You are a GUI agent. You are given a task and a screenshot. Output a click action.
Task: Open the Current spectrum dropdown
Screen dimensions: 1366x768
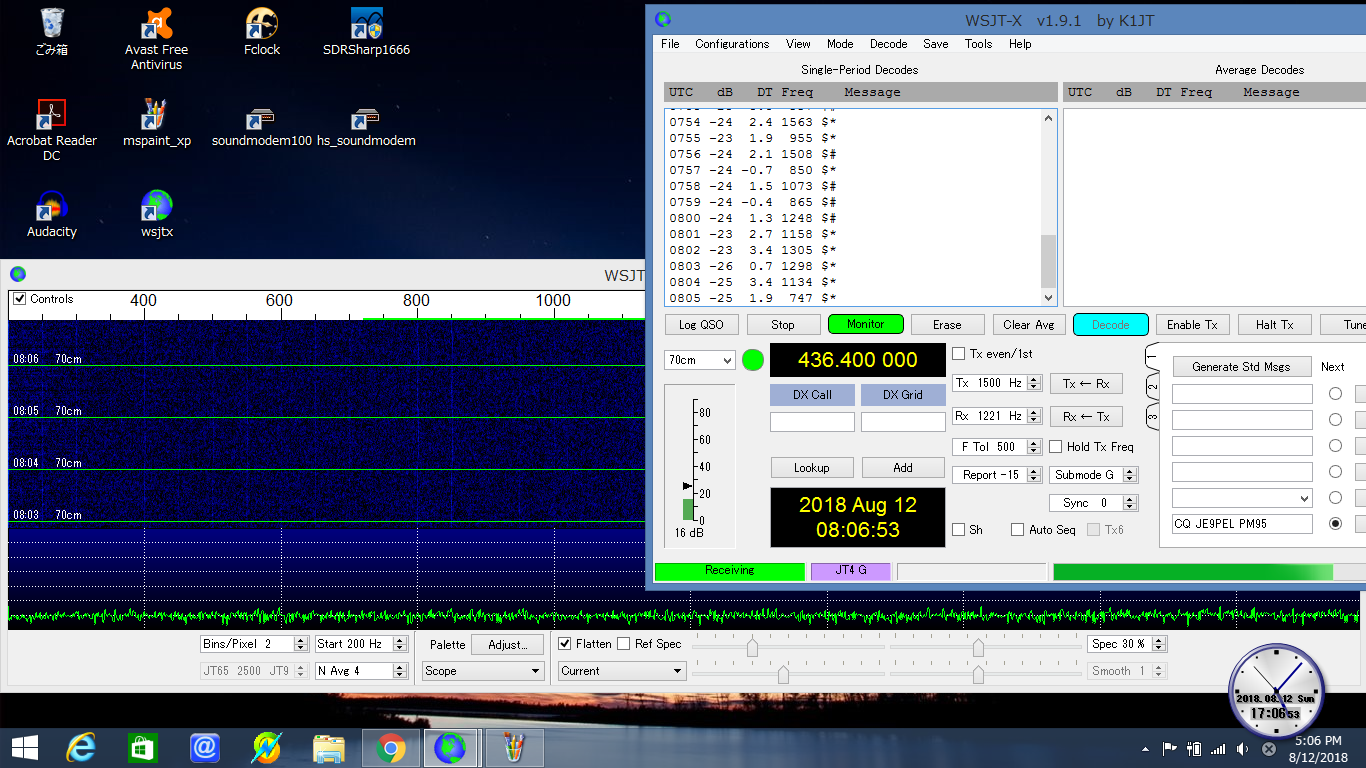point(622,671)
